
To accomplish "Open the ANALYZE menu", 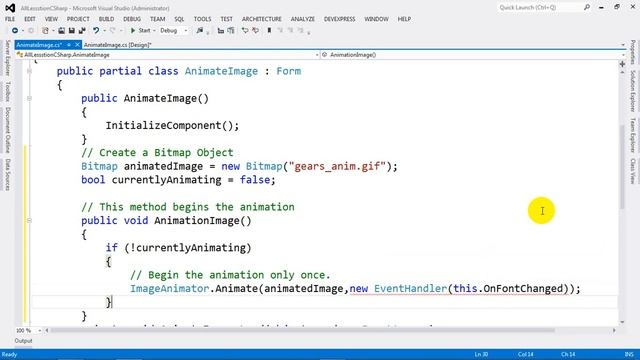I will pos(303,19).
